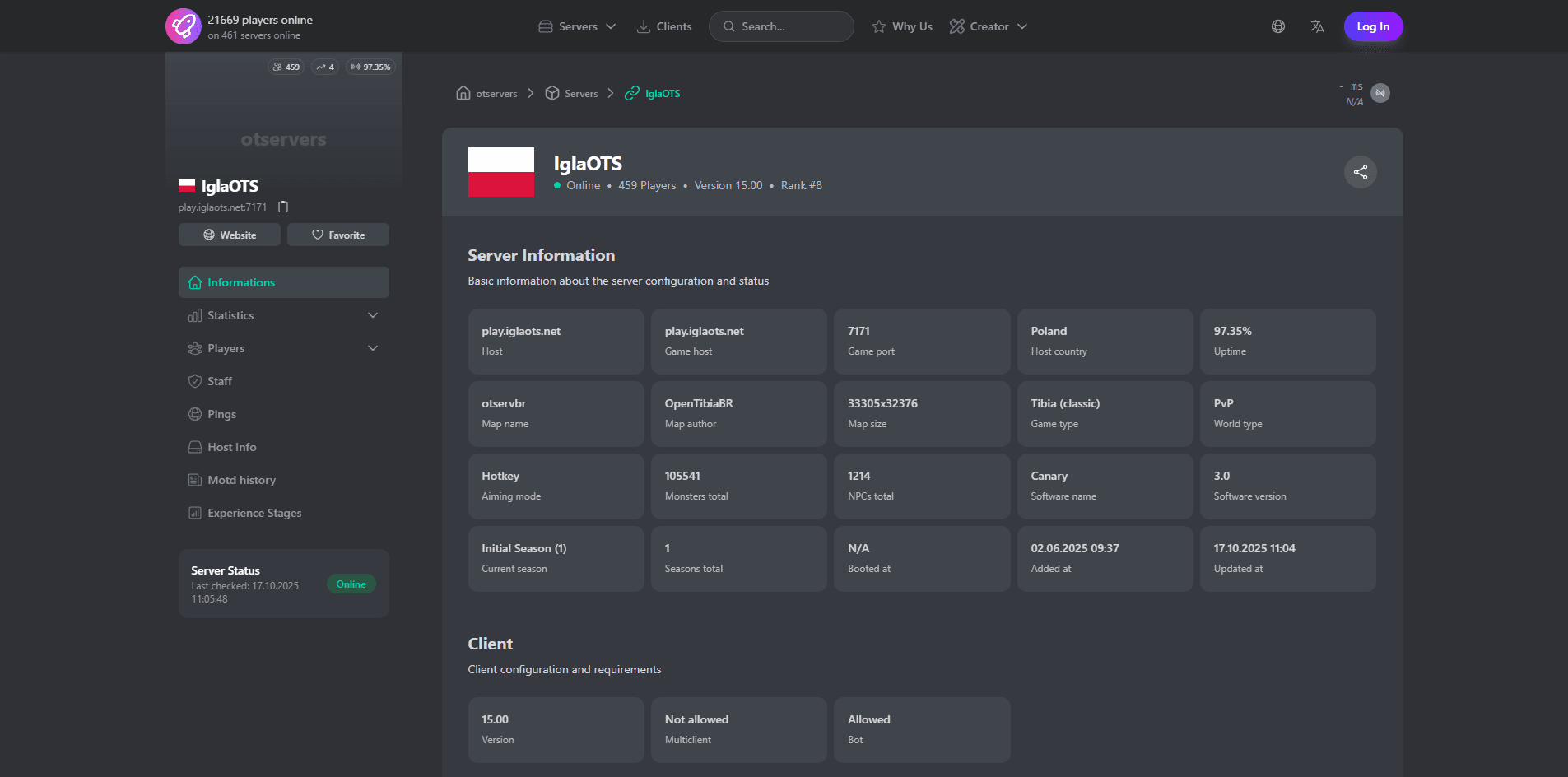Click the newspaper icon for Motd history
Viewport: 1568px width, 777px height.
[x=195, y=480]
